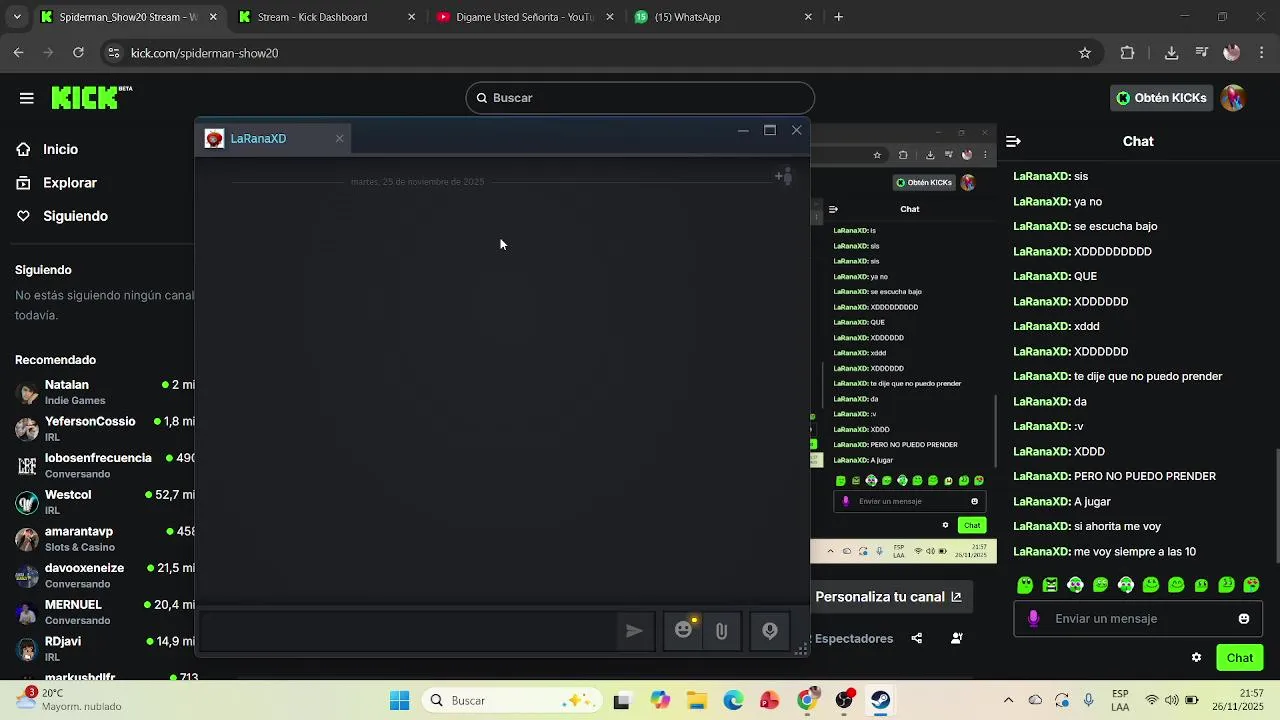Screen dimensions: 1280x720
Task: Open Natalan recommended channel
Action: point(104,392)
